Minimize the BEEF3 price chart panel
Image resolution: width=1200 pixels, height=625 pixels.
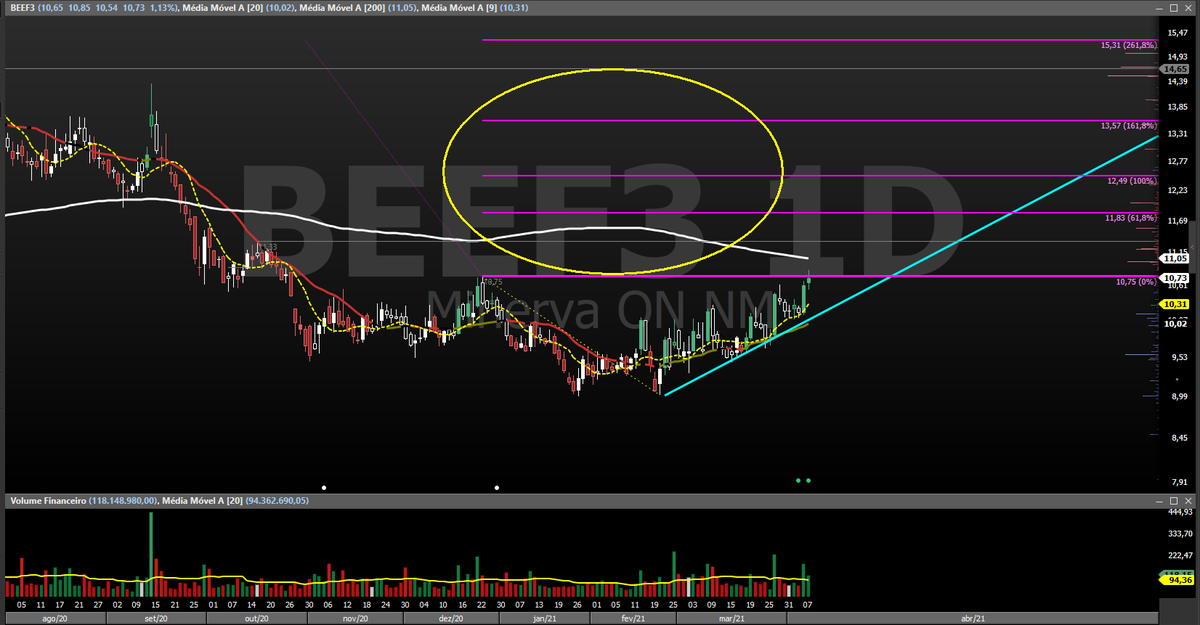coord(1159,8)
